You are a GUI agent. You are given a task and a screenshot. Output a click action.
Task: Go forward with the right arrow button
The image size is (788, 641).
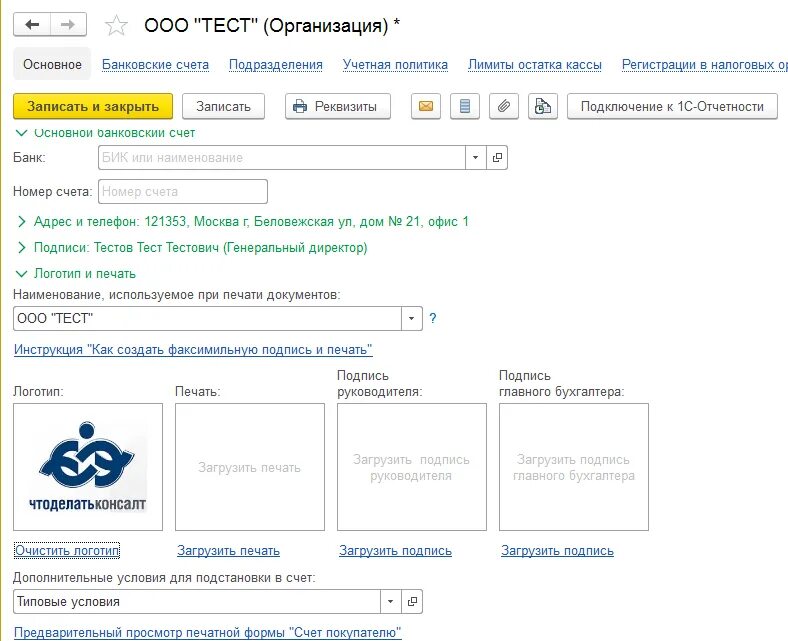click(x=68, y=24)
